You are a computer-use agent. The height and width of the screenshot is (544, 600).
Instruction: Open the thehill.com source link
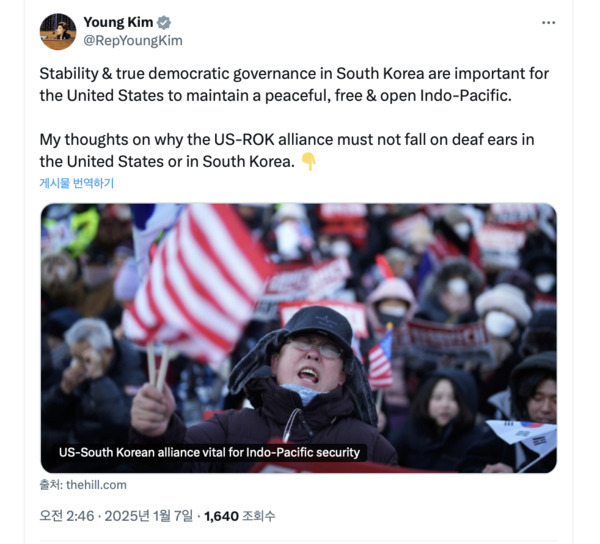[96, 485]
